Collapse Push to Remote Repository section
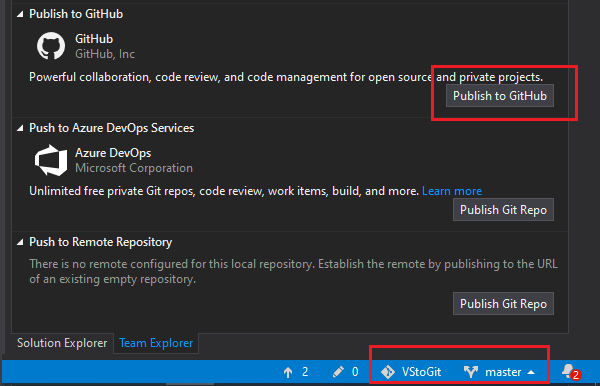This screenshot has height=386, width=600. [20, 243]
